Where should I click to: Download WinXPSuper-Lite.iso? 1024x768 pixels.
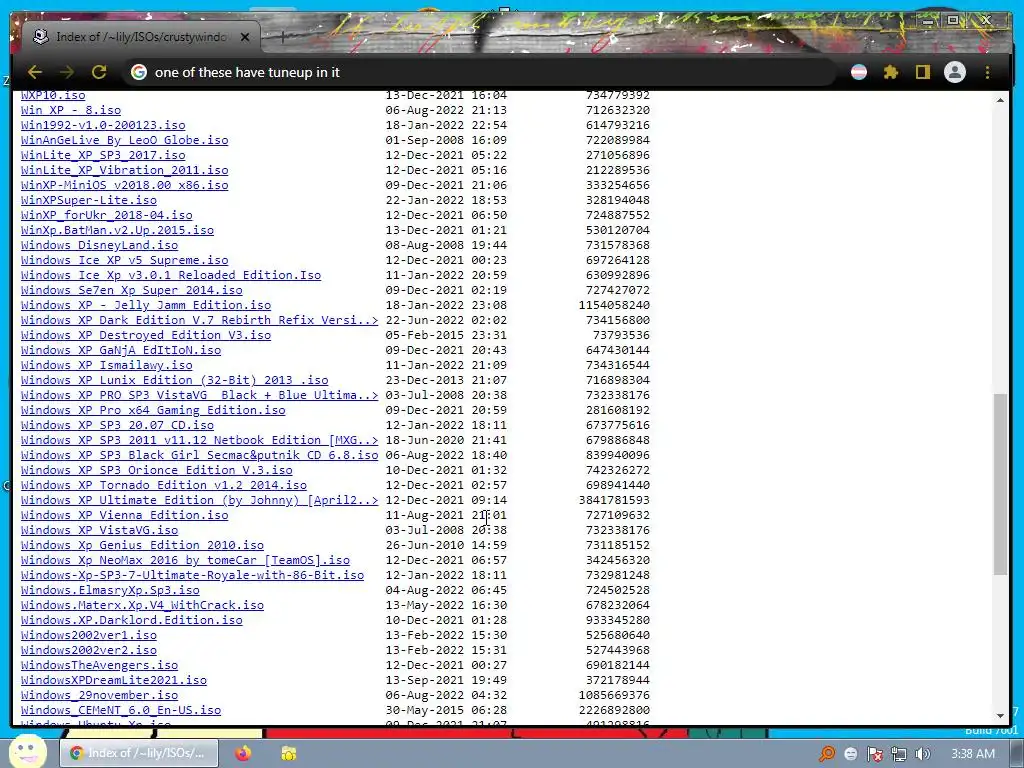(x=88, y=200)
